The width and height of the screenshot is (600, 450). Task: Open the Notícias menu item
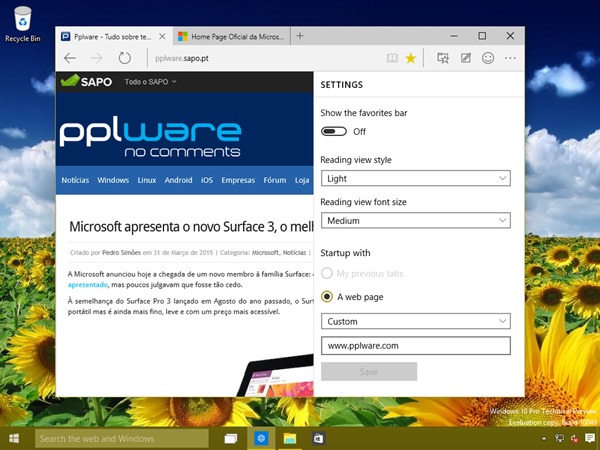(75, 180)
